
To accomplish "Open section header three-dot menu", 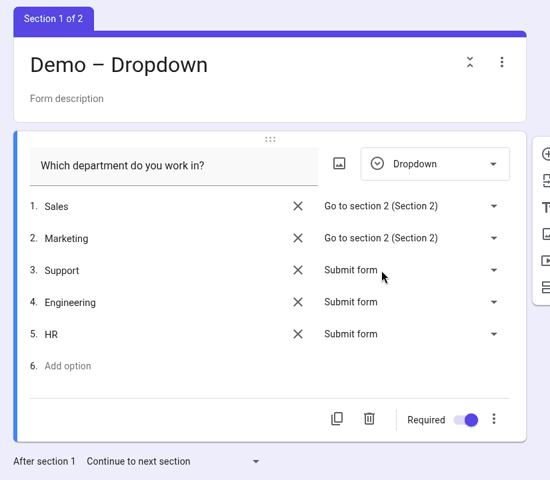I will tap(502, 62).
